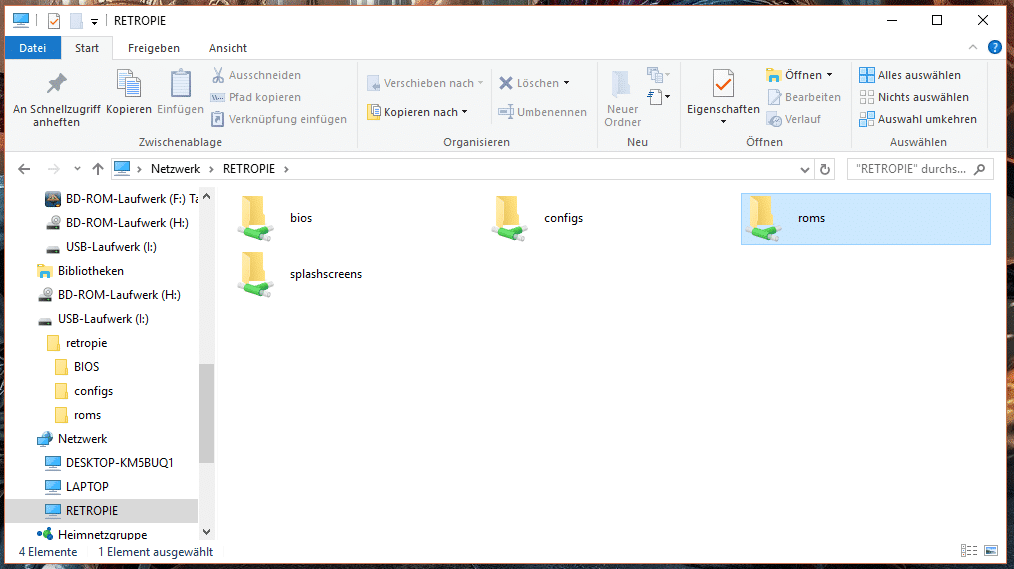Pin to Quick Access (An Schnellzugriff anheften)
Image resolution: width=1014 pixels, height=569 pixels.
pos(56,98)
